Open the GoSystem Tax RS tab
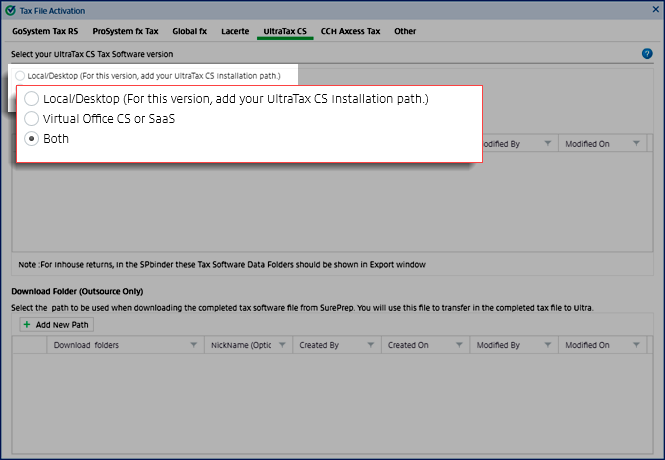 pyautogui.click(x=45, y=31)
